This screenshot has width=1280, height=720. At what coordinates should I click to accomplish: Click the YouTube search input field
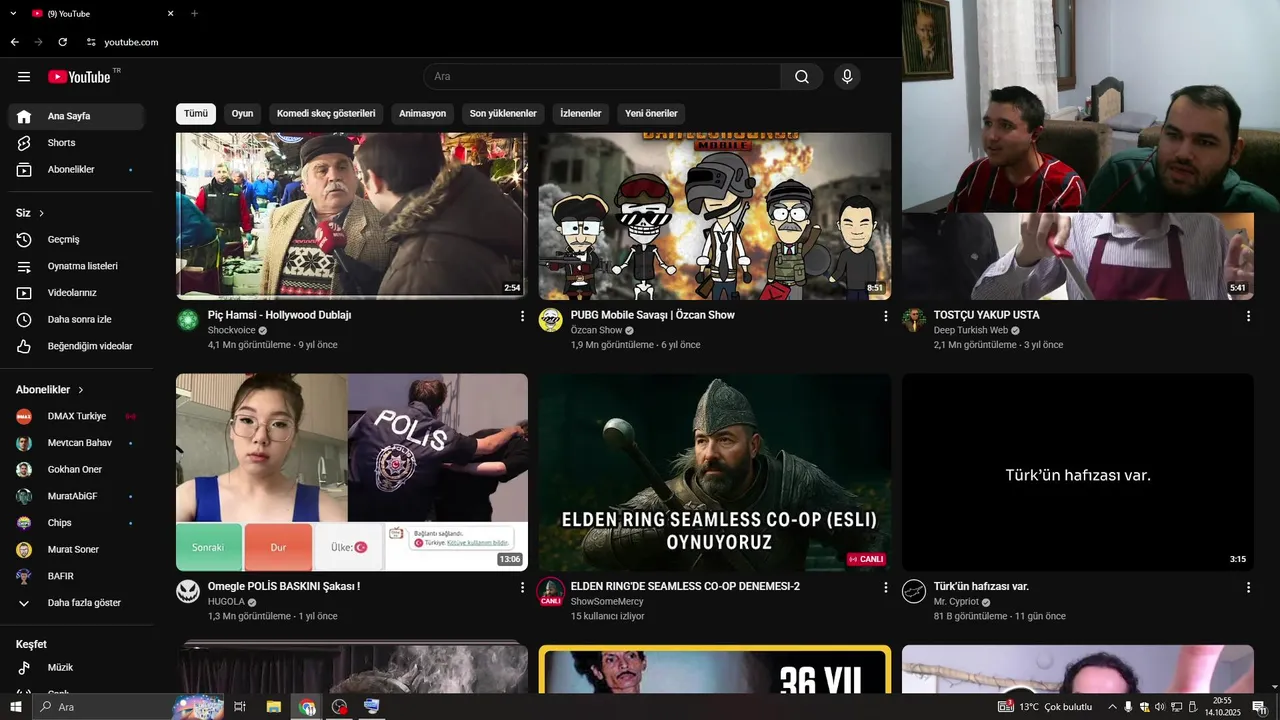pyautogui.click(x=602, y=77)
